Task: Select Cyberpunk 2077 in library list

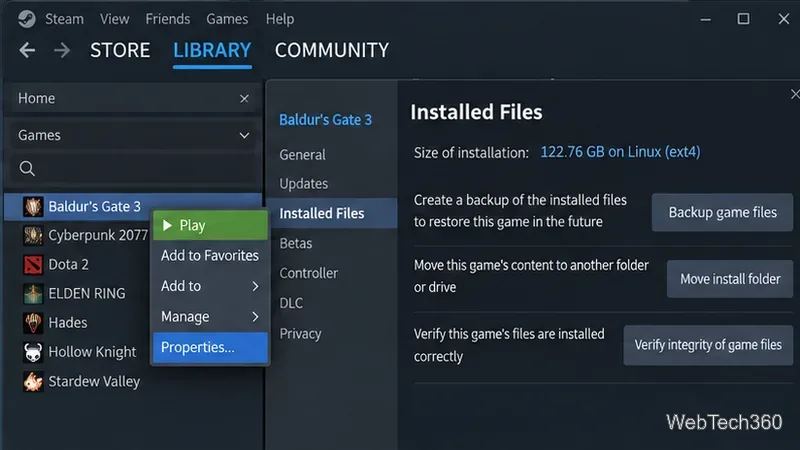Action: (98, 236)
